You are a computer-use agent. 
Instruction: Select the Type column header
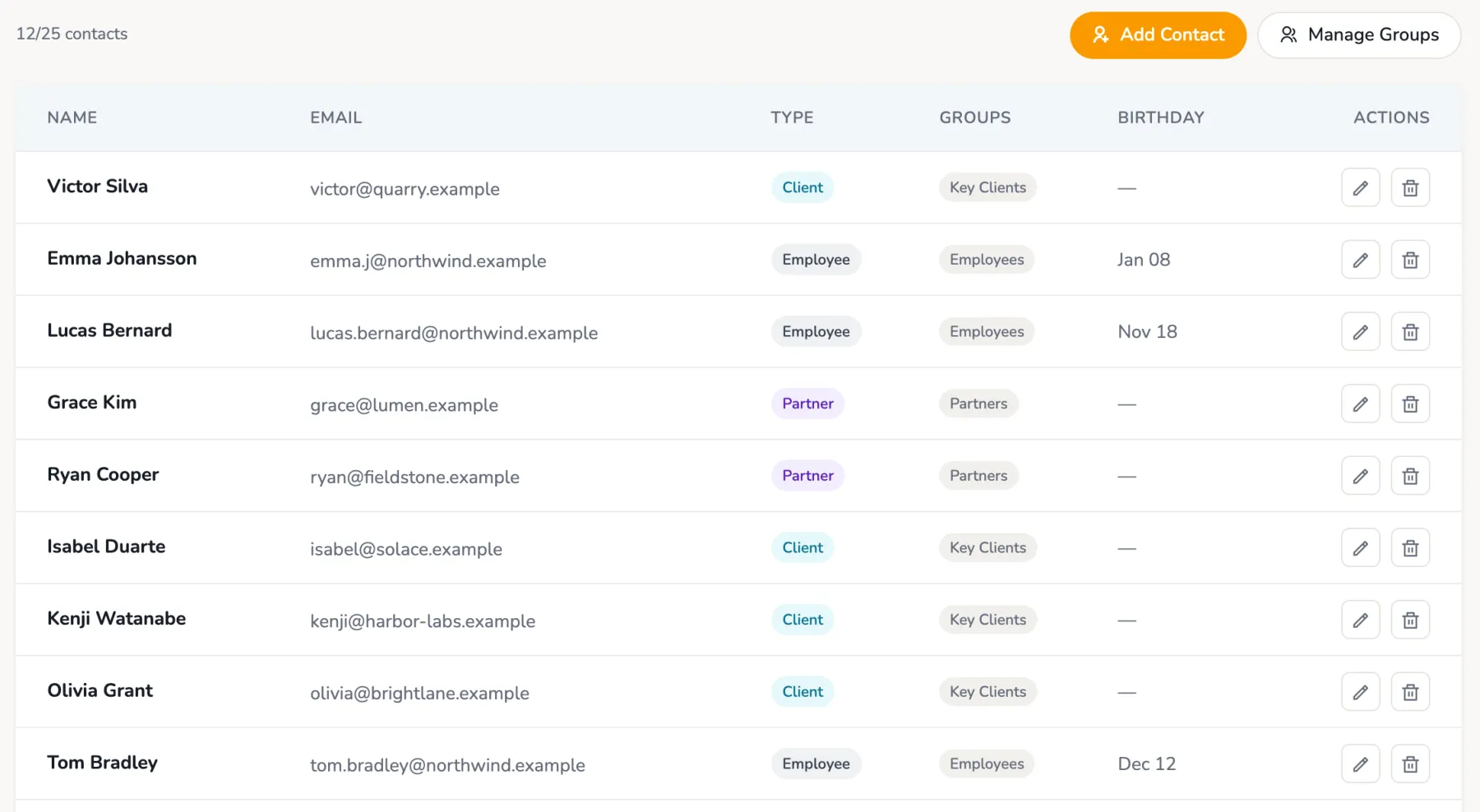(792, 118)
